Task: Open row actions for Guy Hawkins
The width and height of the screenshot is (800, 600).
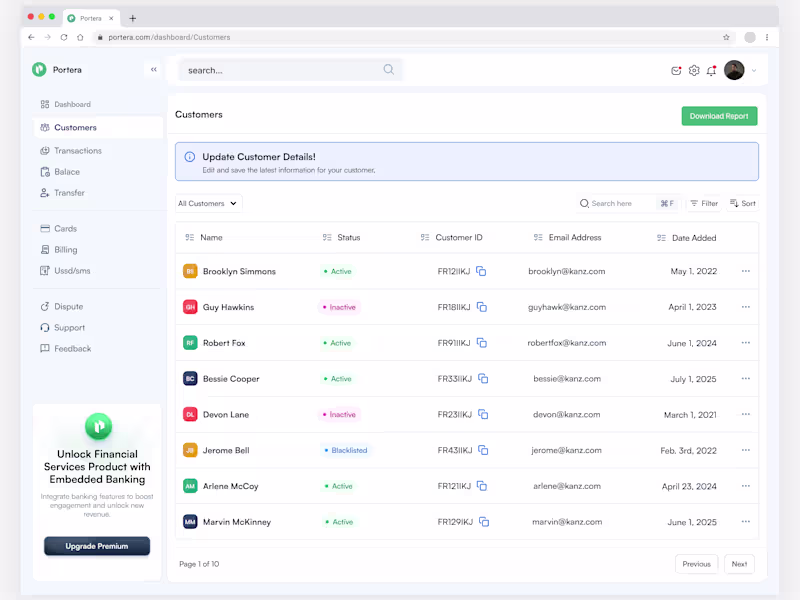Action: click(745, 307)
